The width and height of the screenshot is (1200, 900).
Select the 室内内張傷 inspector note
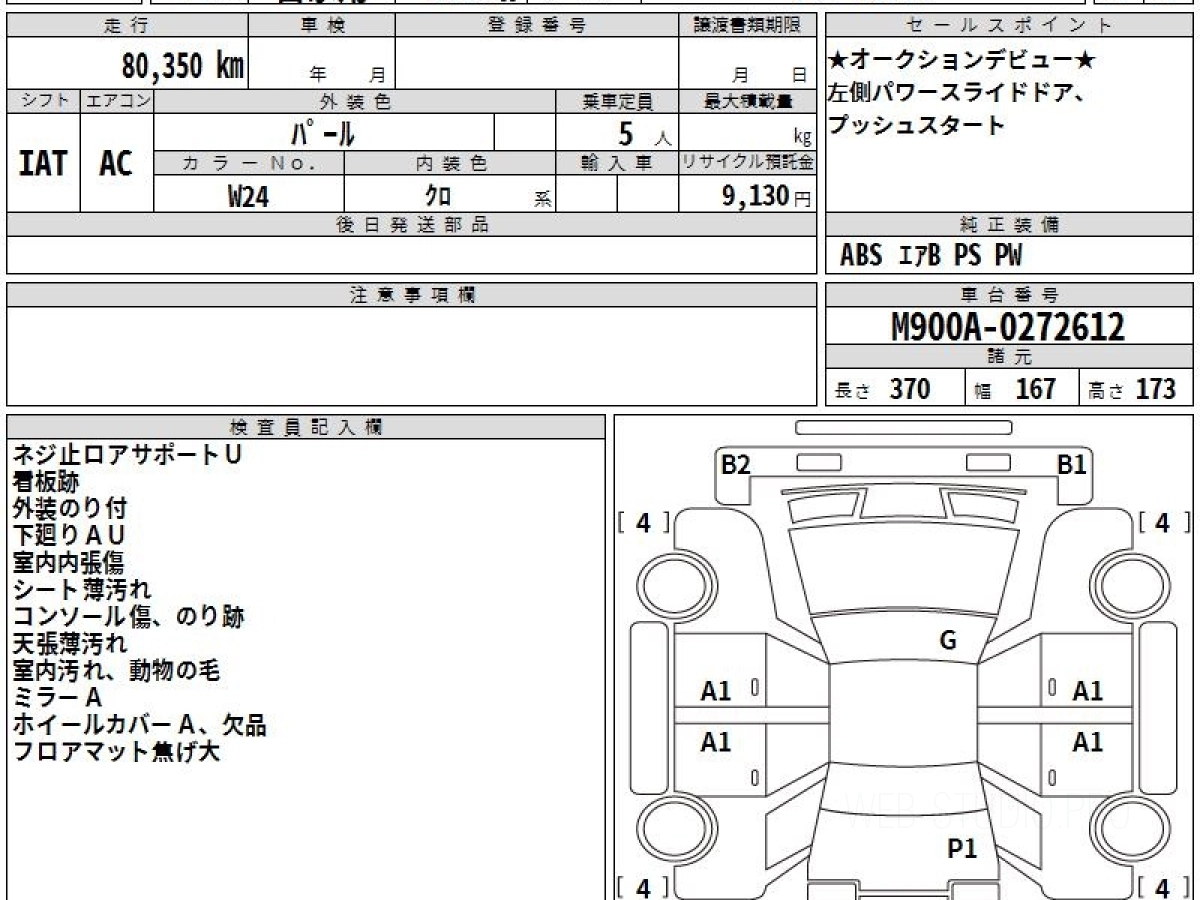pyautogui.click(x=69, y=563)
